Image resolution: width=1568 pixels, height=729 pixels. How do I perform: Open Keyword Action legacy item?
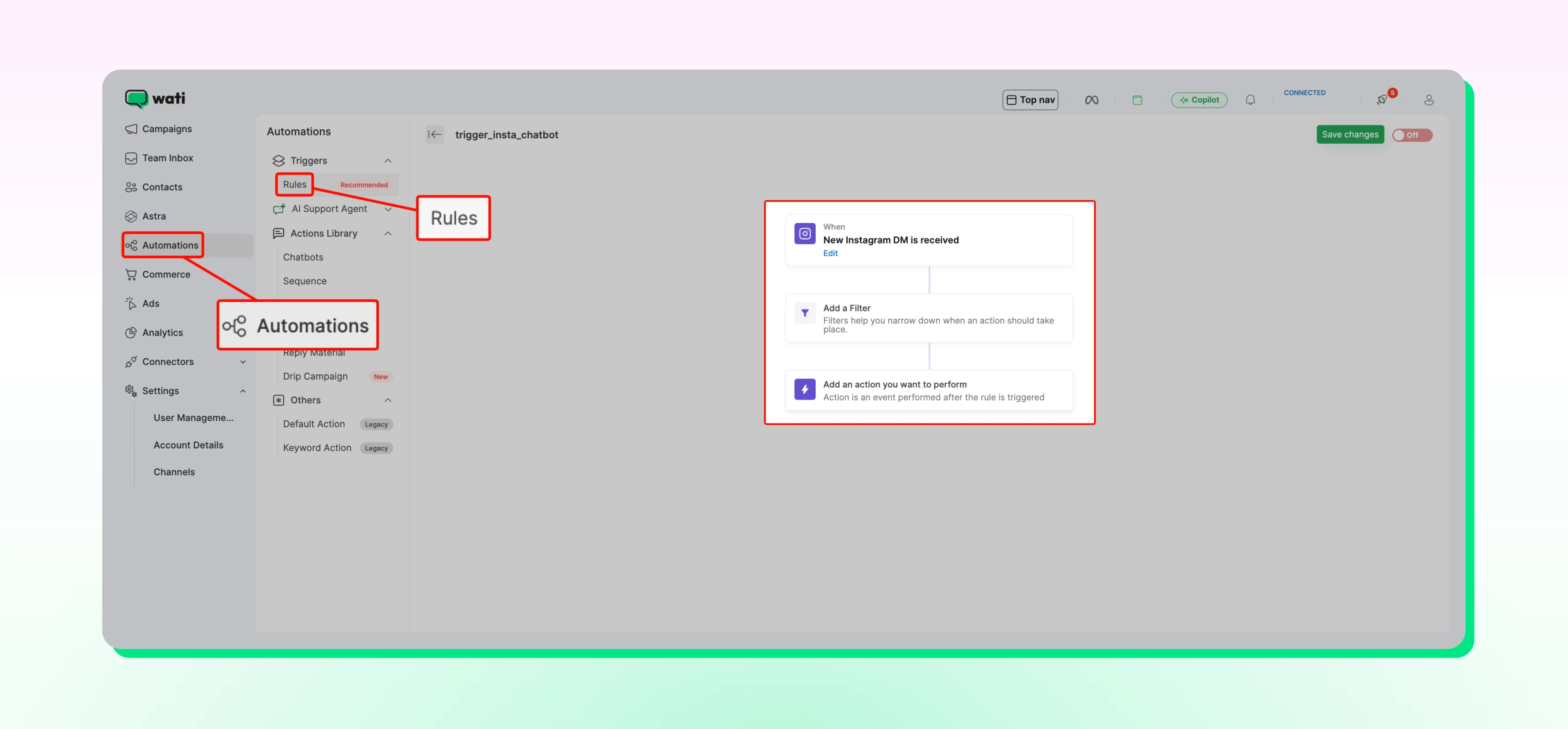click(317, 448)
